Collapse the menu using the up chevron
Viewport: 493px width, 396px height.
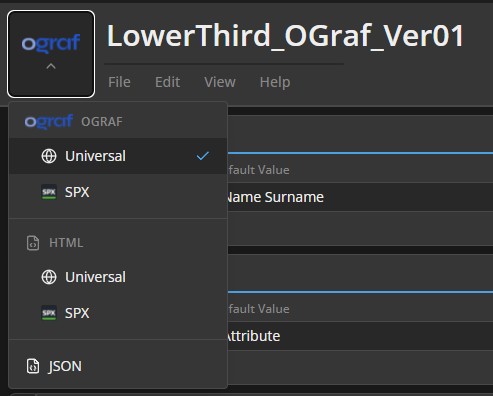(51, 66)
